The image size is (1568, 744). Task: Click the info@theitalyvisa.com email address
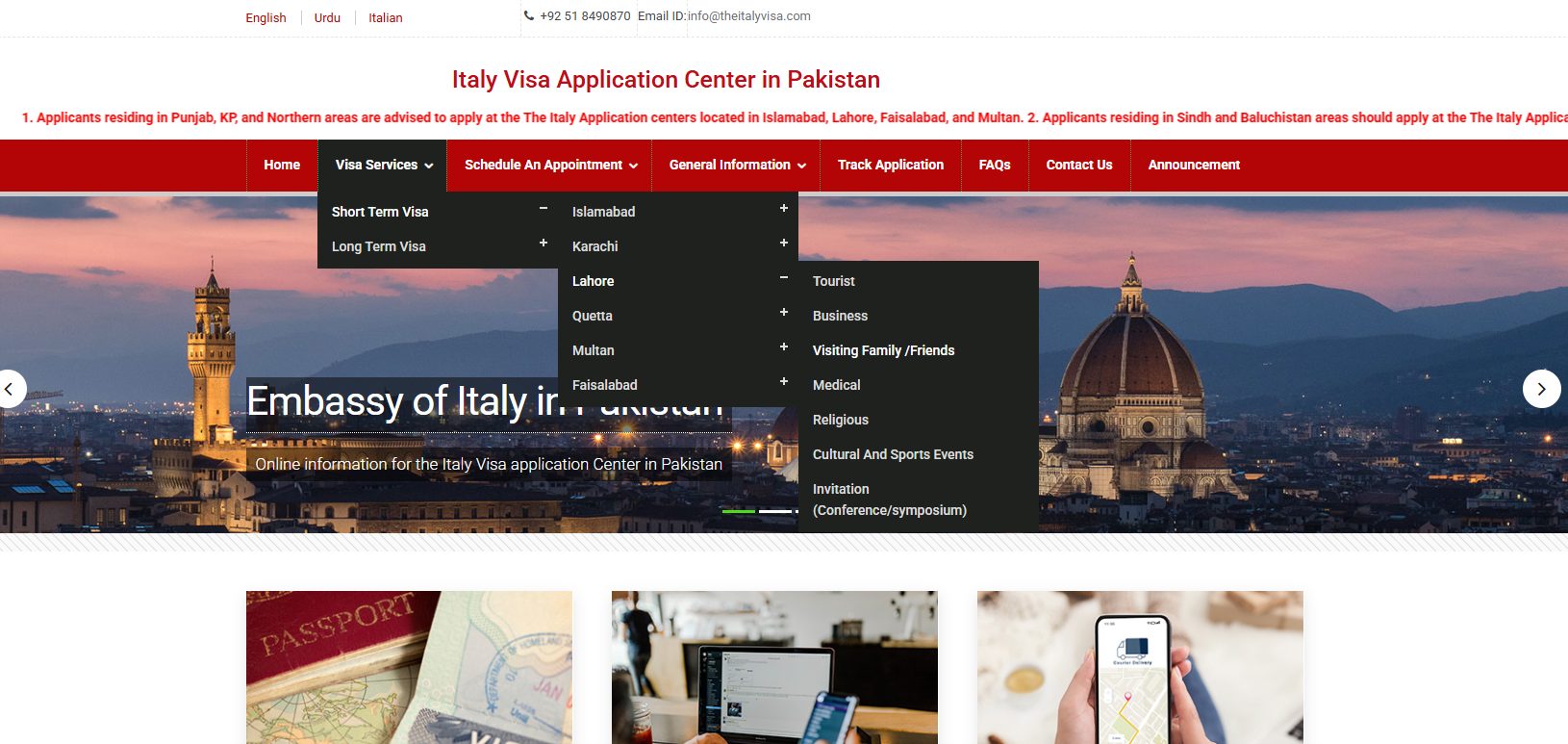(749, 16)
